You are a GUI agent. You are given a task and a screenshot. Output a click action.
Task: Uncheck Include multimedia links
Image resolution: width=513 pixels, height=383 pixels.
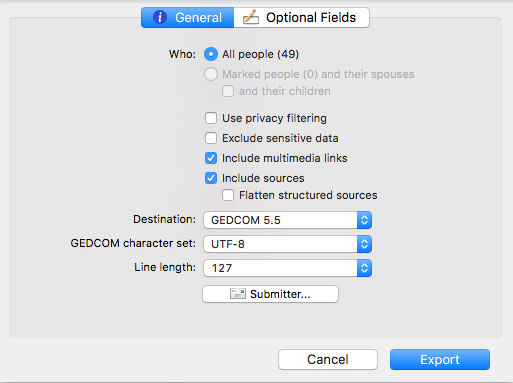pyautogui.click(x=211, y=158)
